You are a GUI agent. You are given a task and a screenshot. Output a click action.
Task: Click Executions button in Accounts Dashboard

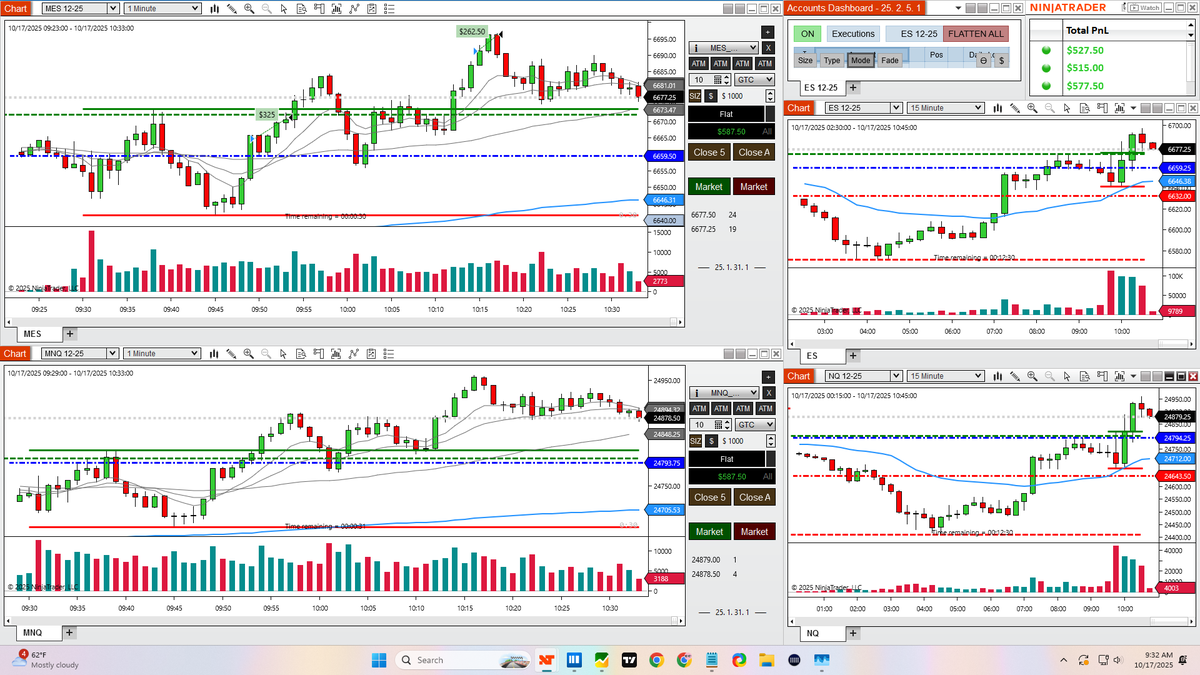click(x=853, y=34)
